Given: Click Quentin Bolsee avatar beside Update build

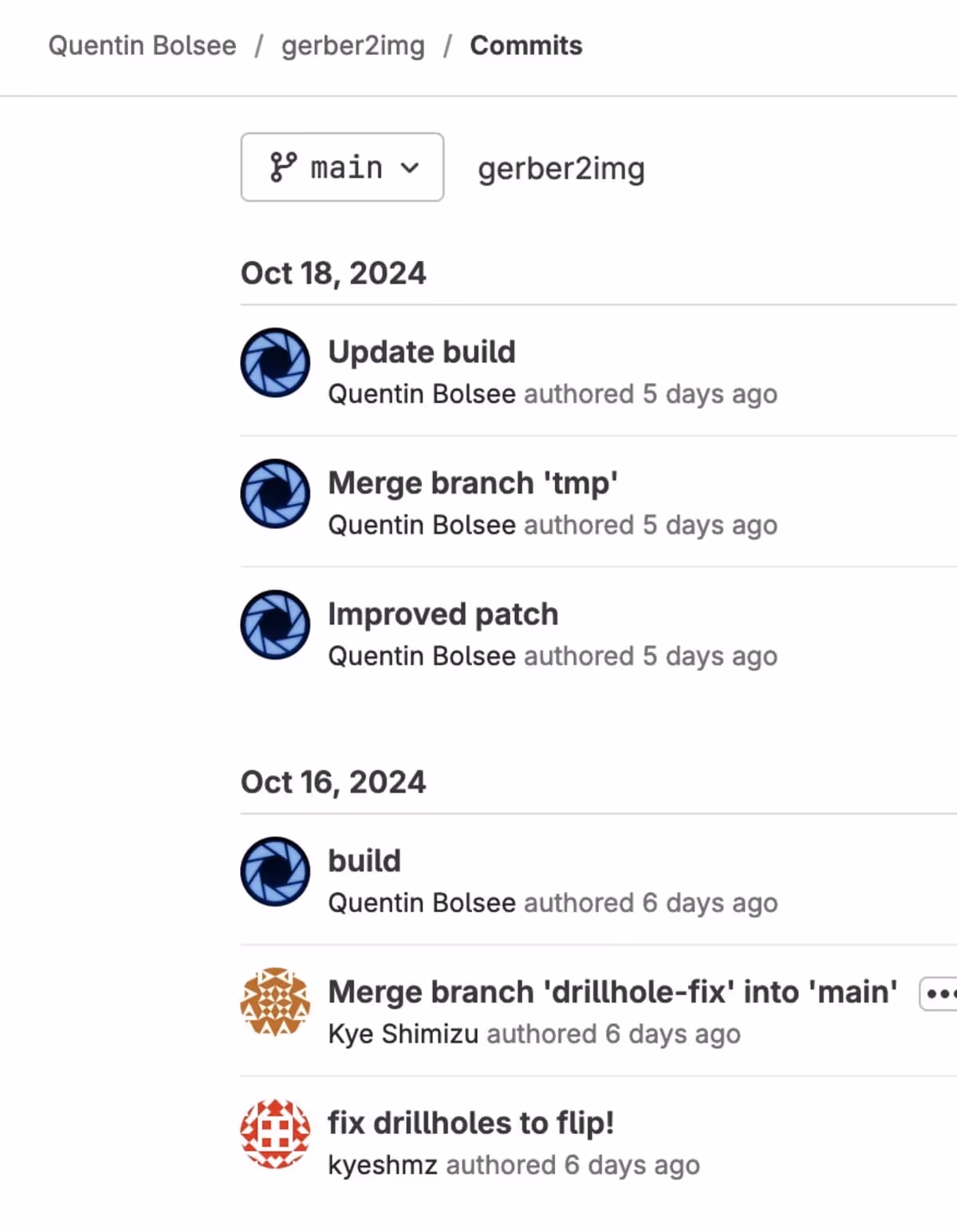Looking at the screenshot, I should click(275, 363).
